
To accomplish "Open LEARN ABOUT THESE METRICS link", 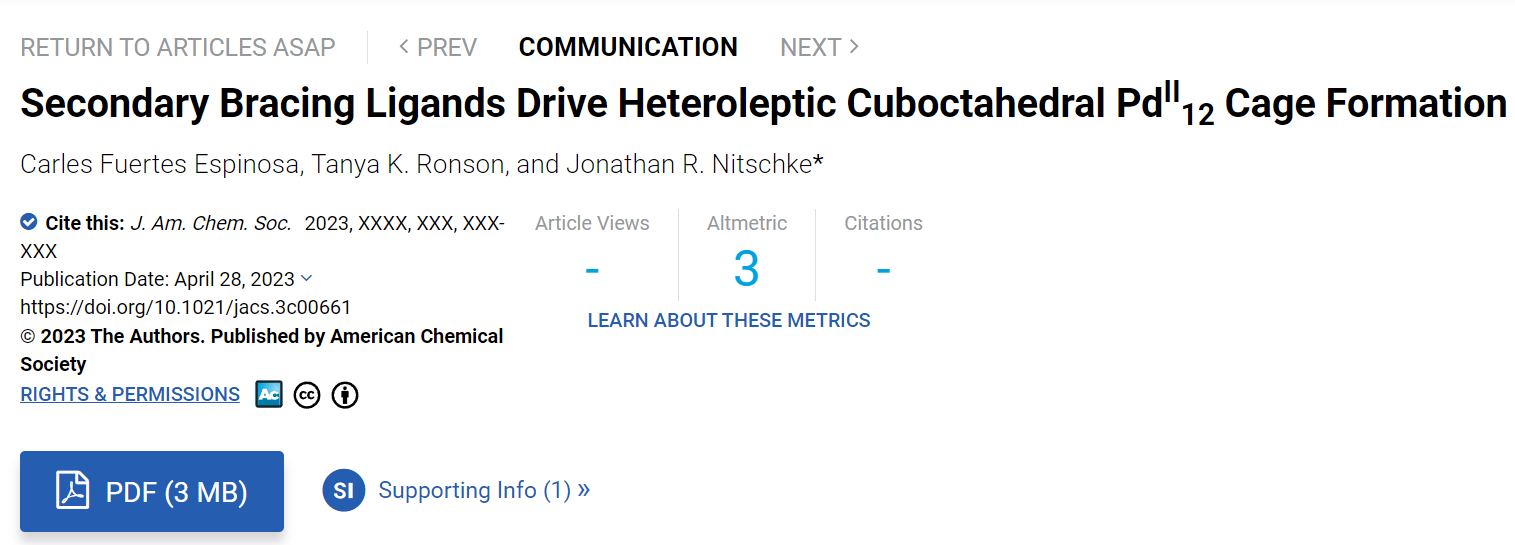I will [x=729, y=320].
